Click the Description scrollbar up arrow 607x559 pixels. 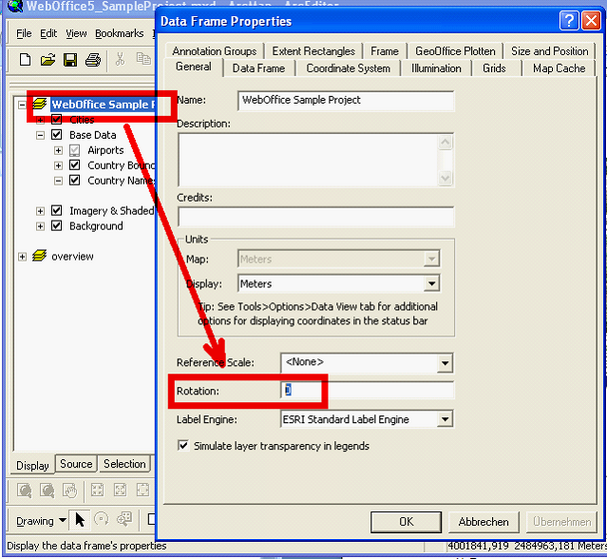click(445, 142)
